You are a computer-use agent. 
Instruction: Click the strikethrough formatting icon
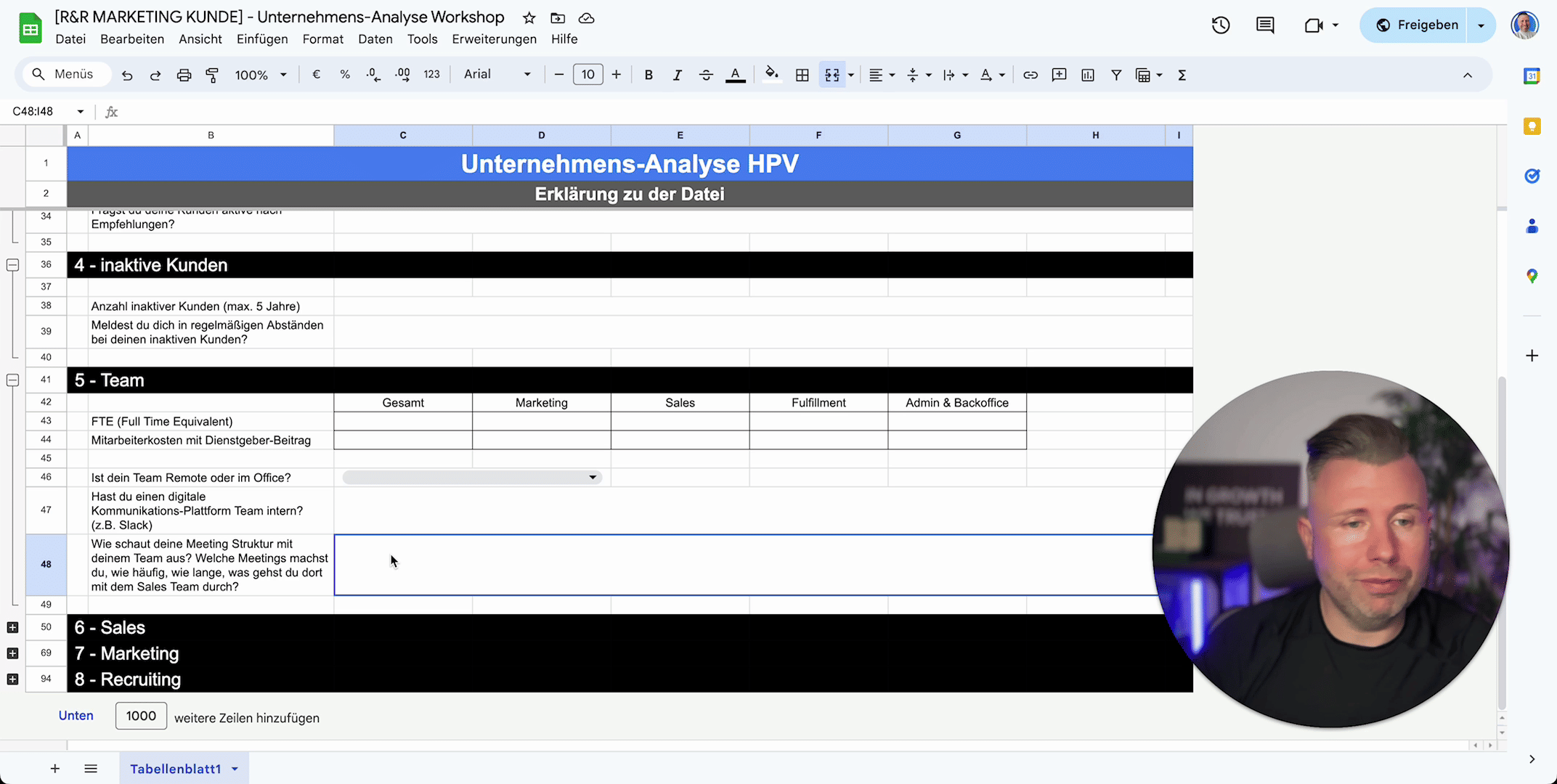click(705, 75)
